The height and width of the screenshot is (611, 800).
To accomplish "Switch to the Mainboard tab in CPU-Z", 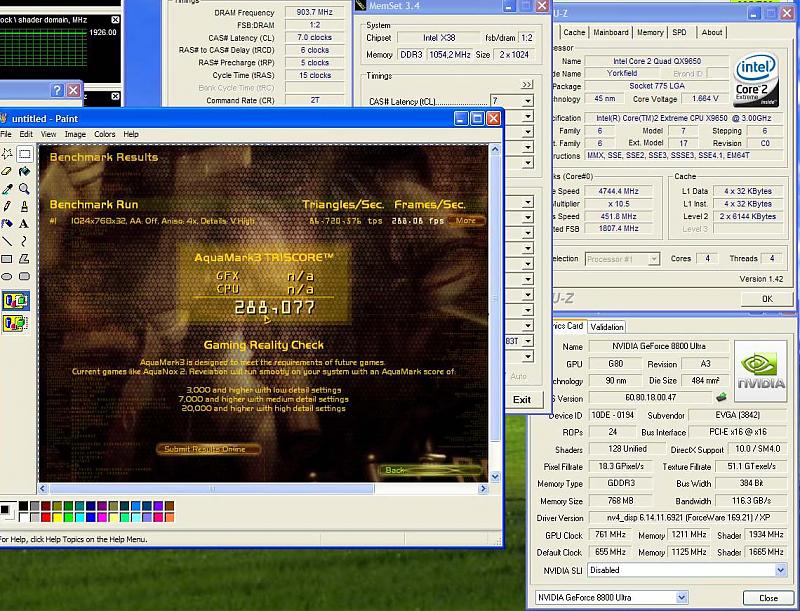I will (x=611, y=32).
